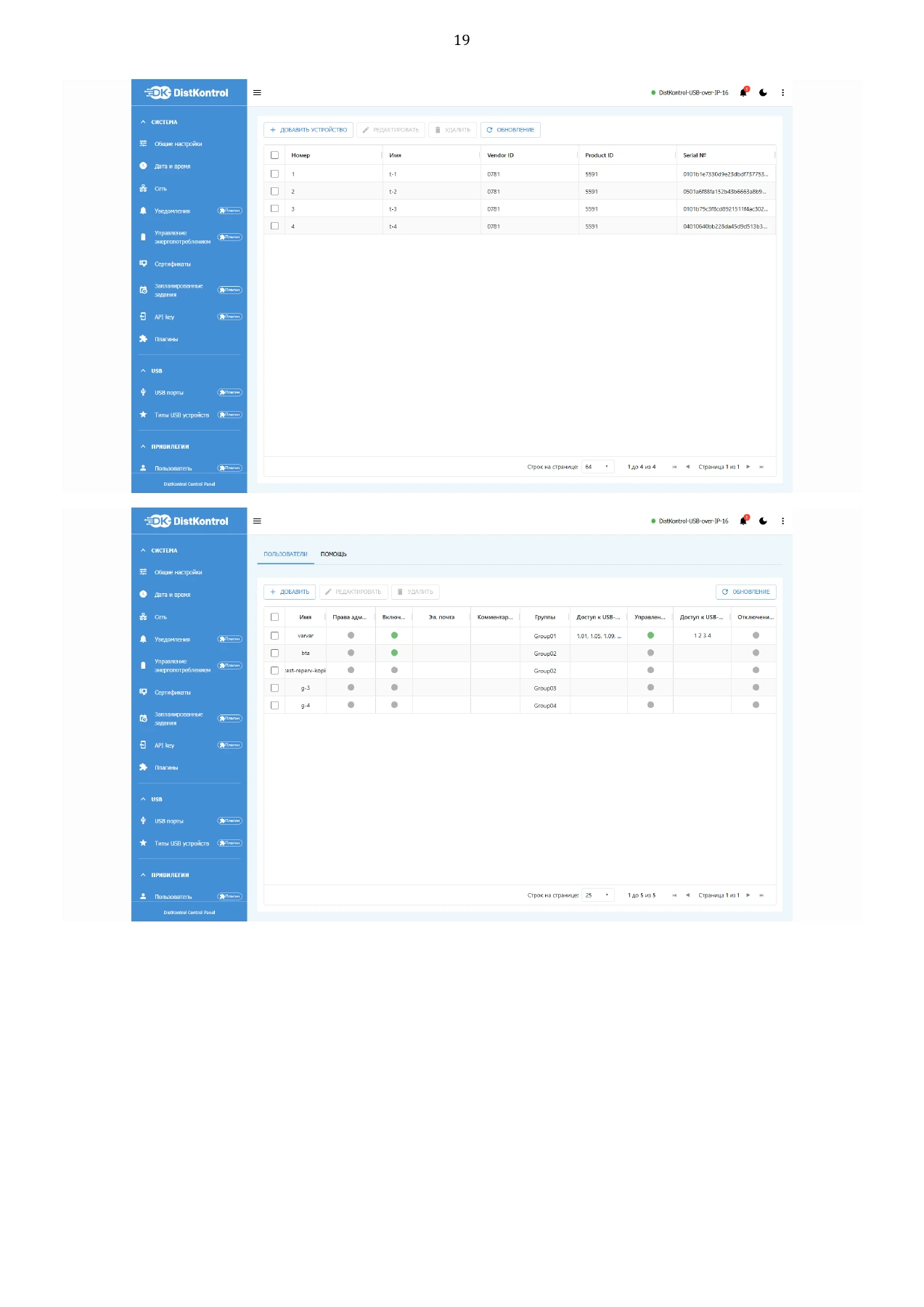This screenshot has width=924, height=1307.
Task: Open rows-per-page dropdown showing 64
Action: pyautogui.click(x=598, y=467)
